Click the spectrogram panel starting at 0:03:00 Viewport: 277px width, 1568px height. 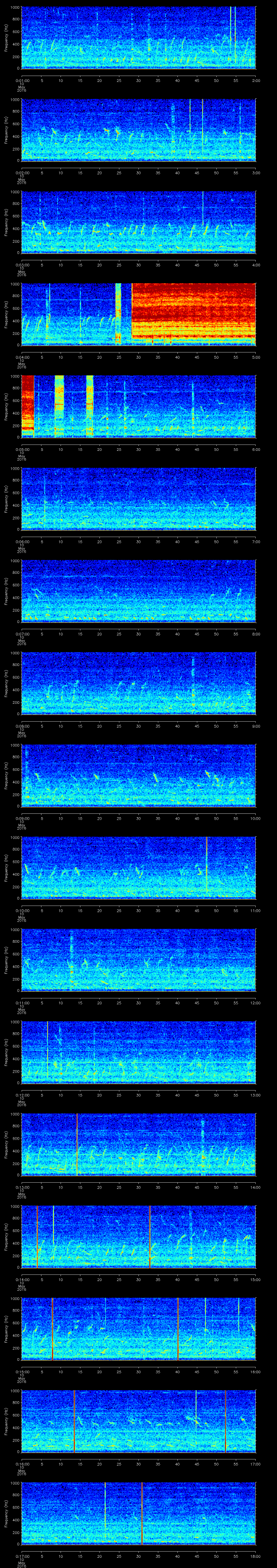coord(139,222)
